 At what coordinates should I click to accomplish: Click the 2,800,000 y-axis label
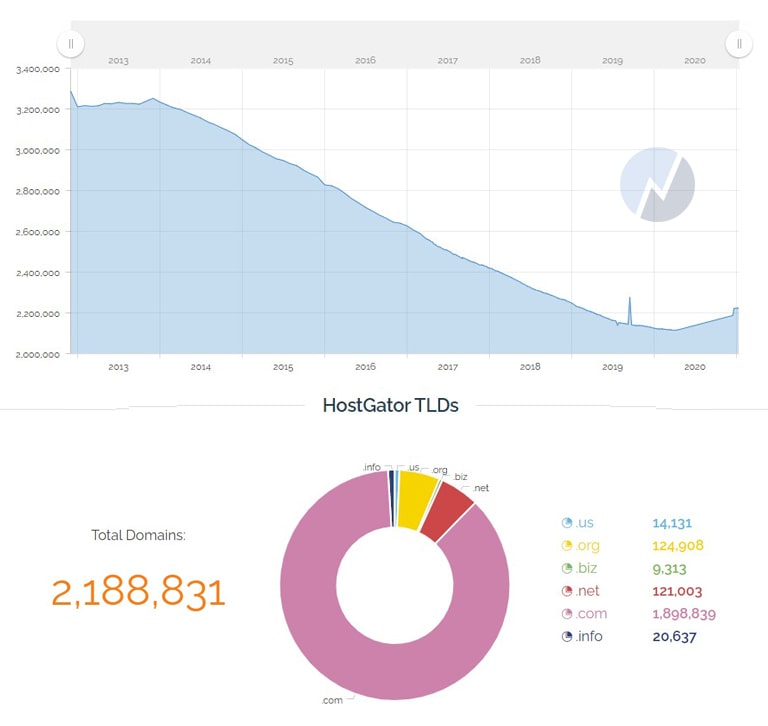pyautogui.click(x=38, y=191)
